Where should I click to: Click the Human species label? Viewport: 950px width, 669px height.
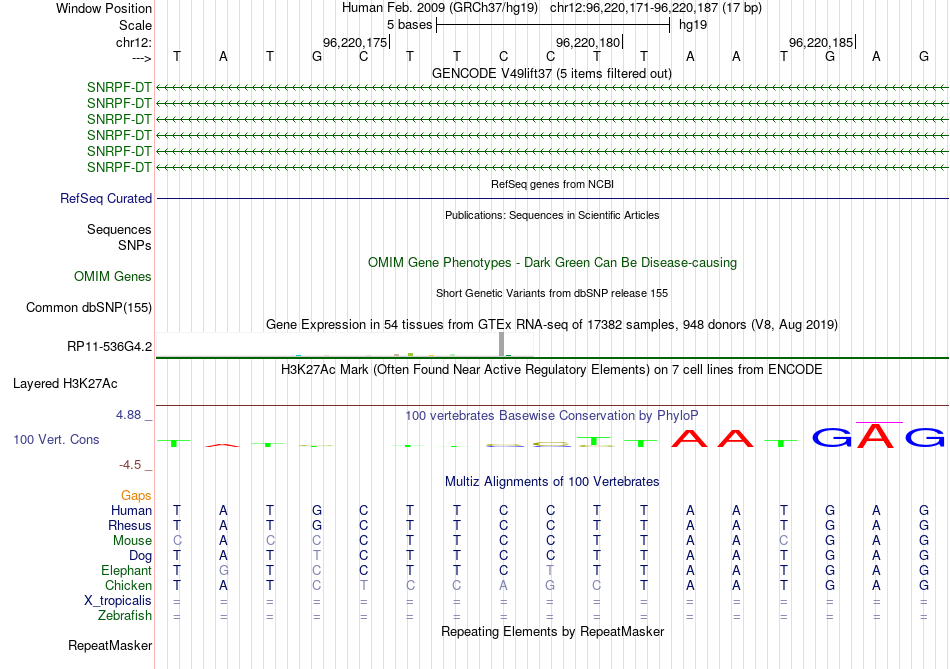pyautogui.click(x=131, y=510)
